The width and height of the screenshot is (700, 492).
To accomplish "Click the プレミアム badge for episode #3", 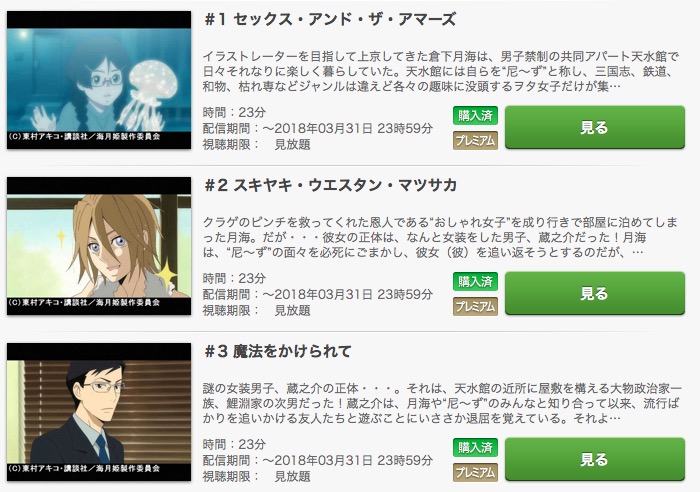I will pos(475,473).
